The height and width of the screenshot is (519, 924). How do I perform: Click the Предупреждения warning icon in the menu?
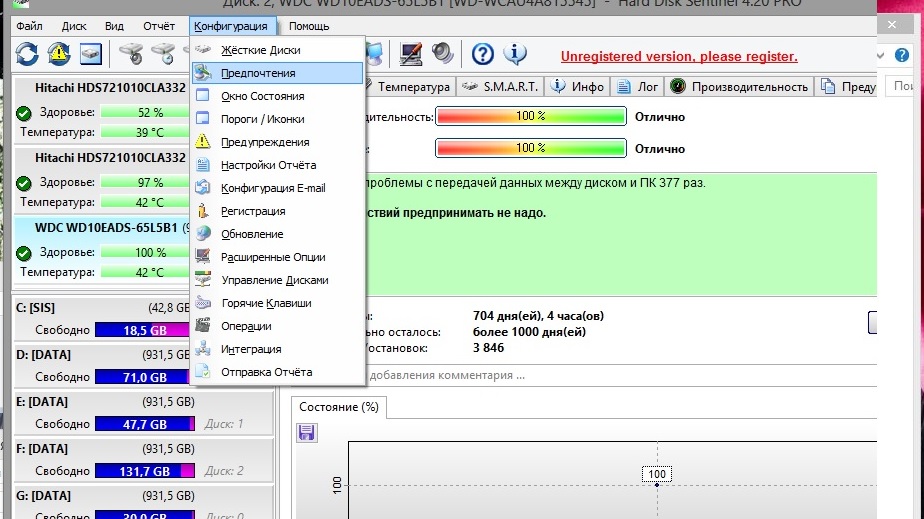(x=203, y=141)
